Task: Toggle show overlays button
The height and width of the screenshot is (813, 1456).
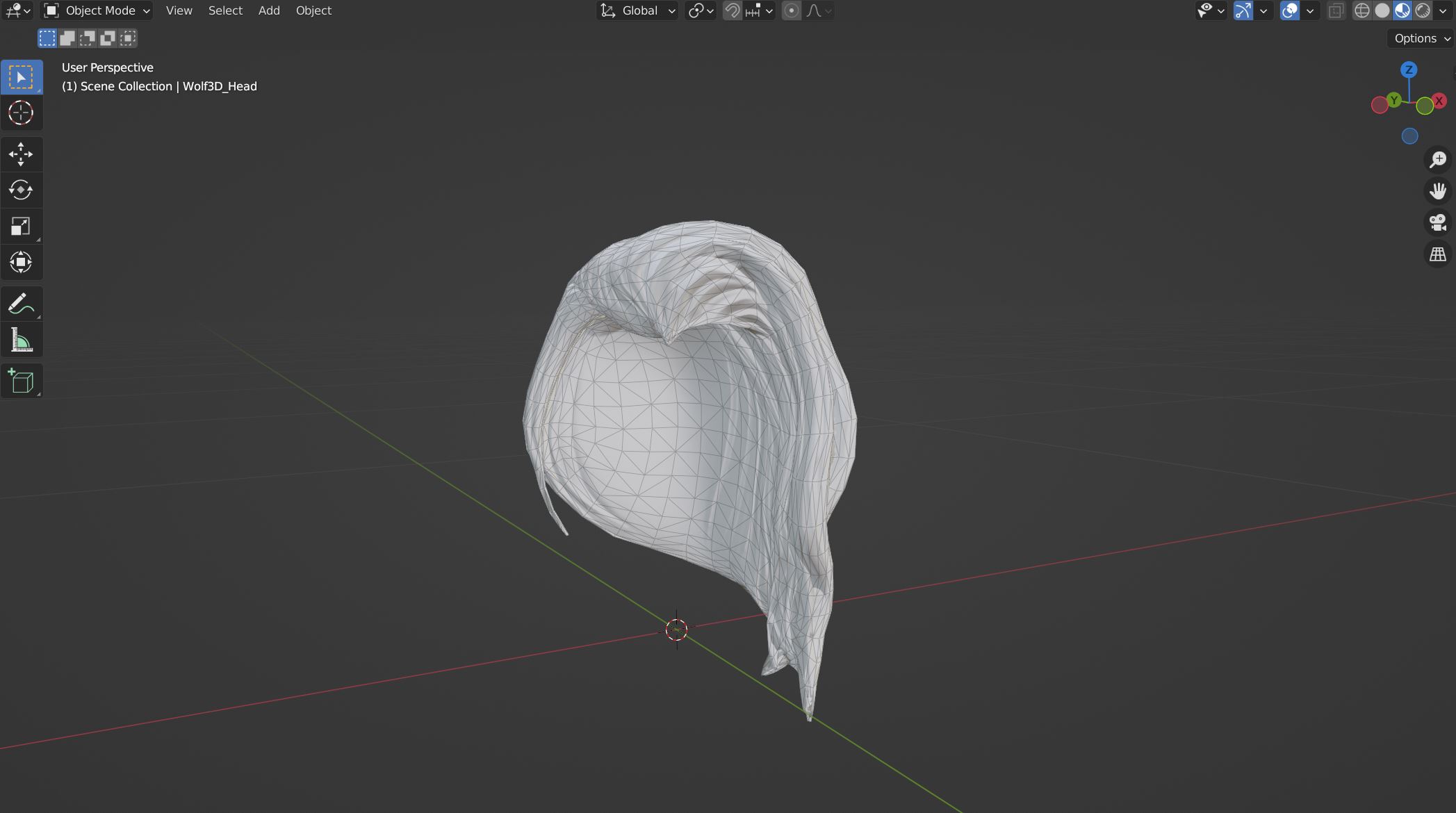Action: coord(1290,10)
